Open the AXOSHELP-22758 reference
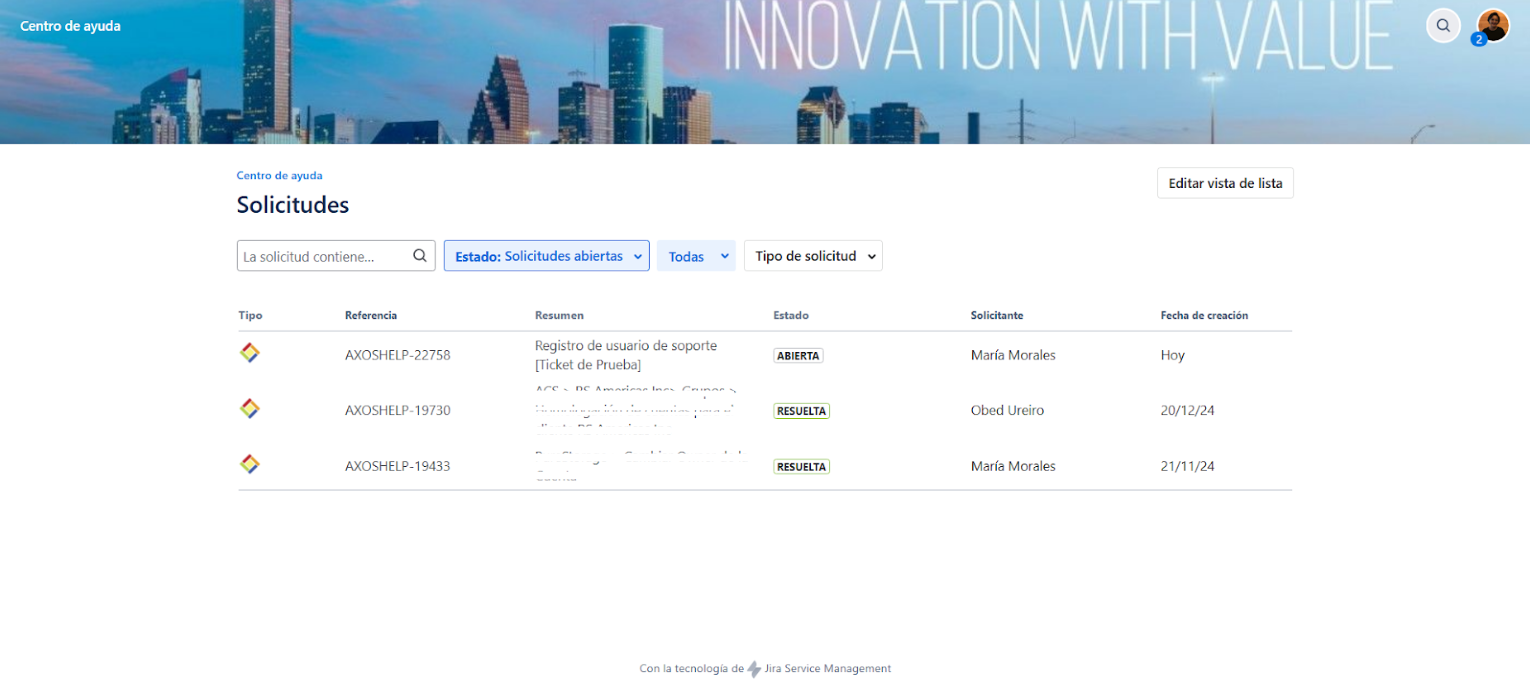The width and height of the screenshot is (1530, 696). (397, 355)
